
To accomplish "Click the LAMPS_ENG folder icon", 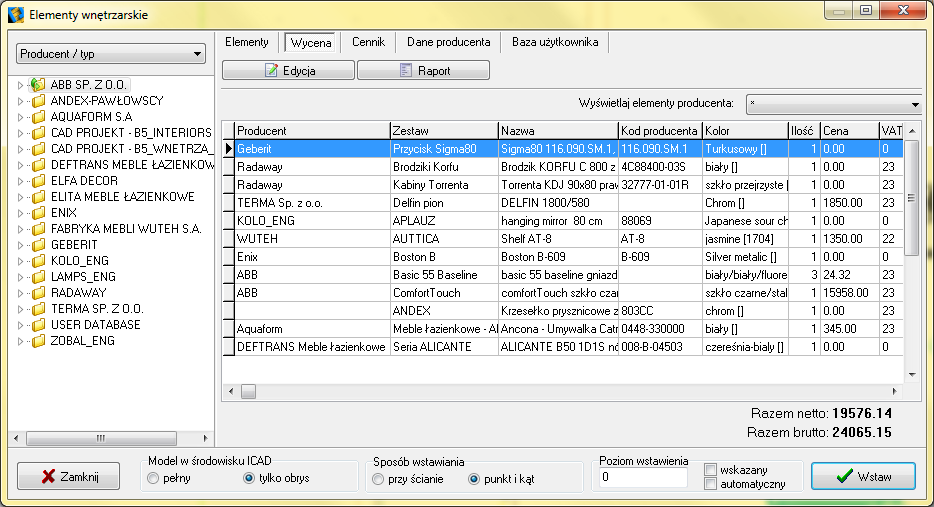I will point(38,277).
